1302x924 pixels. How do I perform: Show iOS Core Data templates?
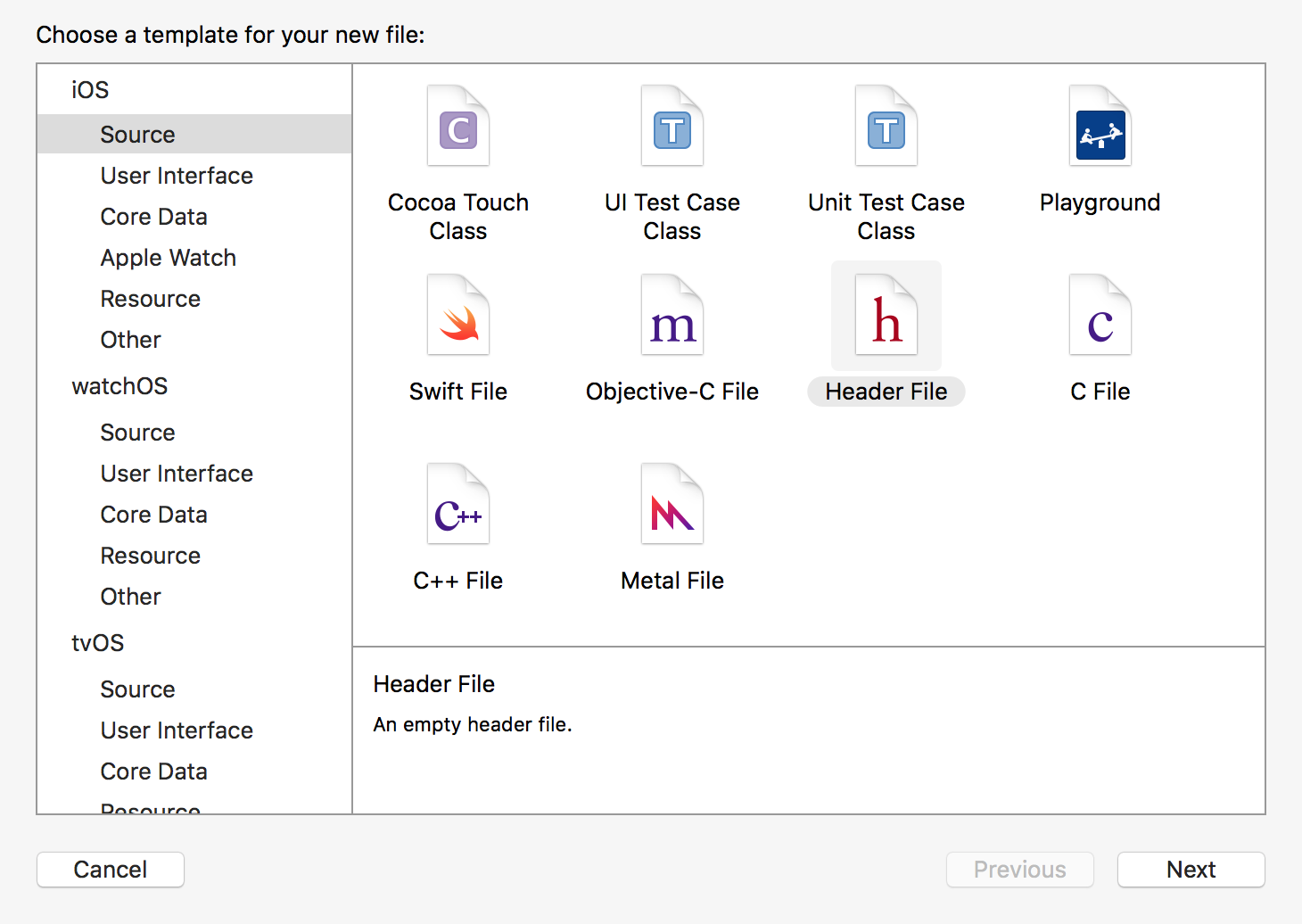click(153, 217)
